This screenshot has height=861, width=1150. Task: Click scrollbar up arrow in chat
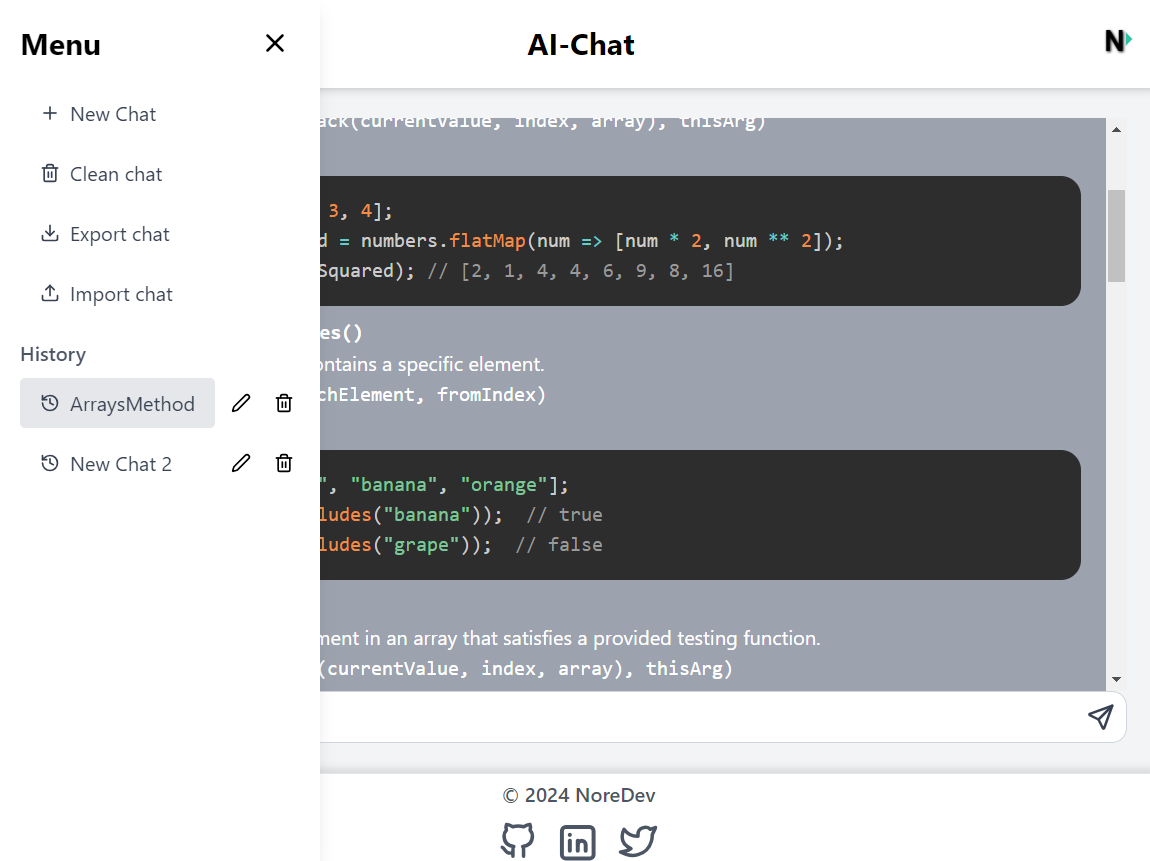(x=1116, y=129)
